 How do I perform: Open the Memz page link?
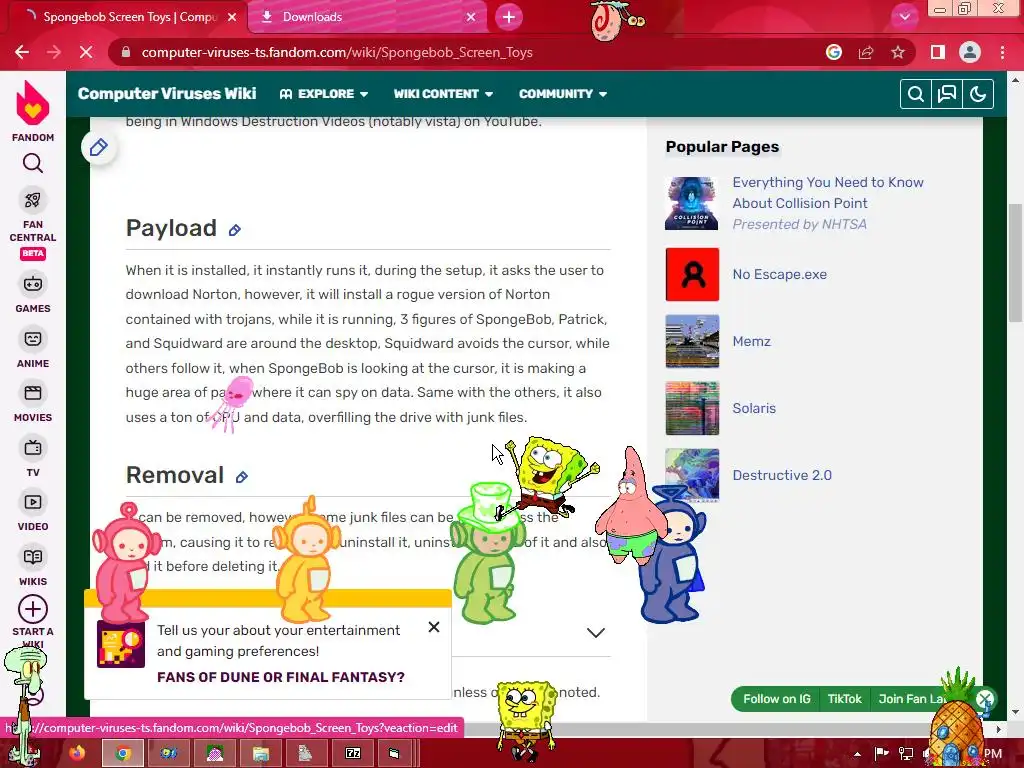click(751, 341)
